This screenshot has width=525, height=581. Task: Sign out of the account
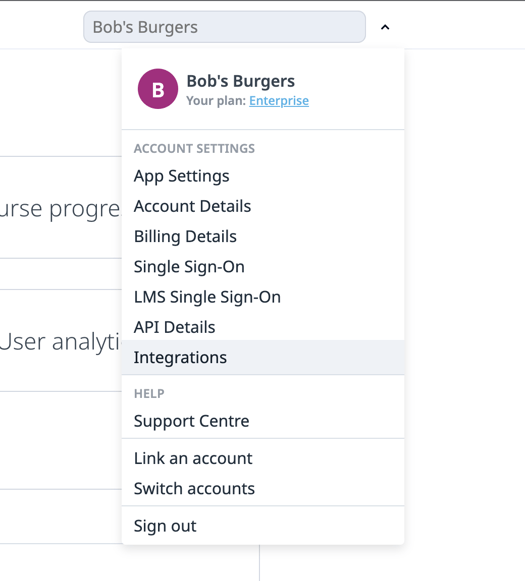tap(263, 526)
